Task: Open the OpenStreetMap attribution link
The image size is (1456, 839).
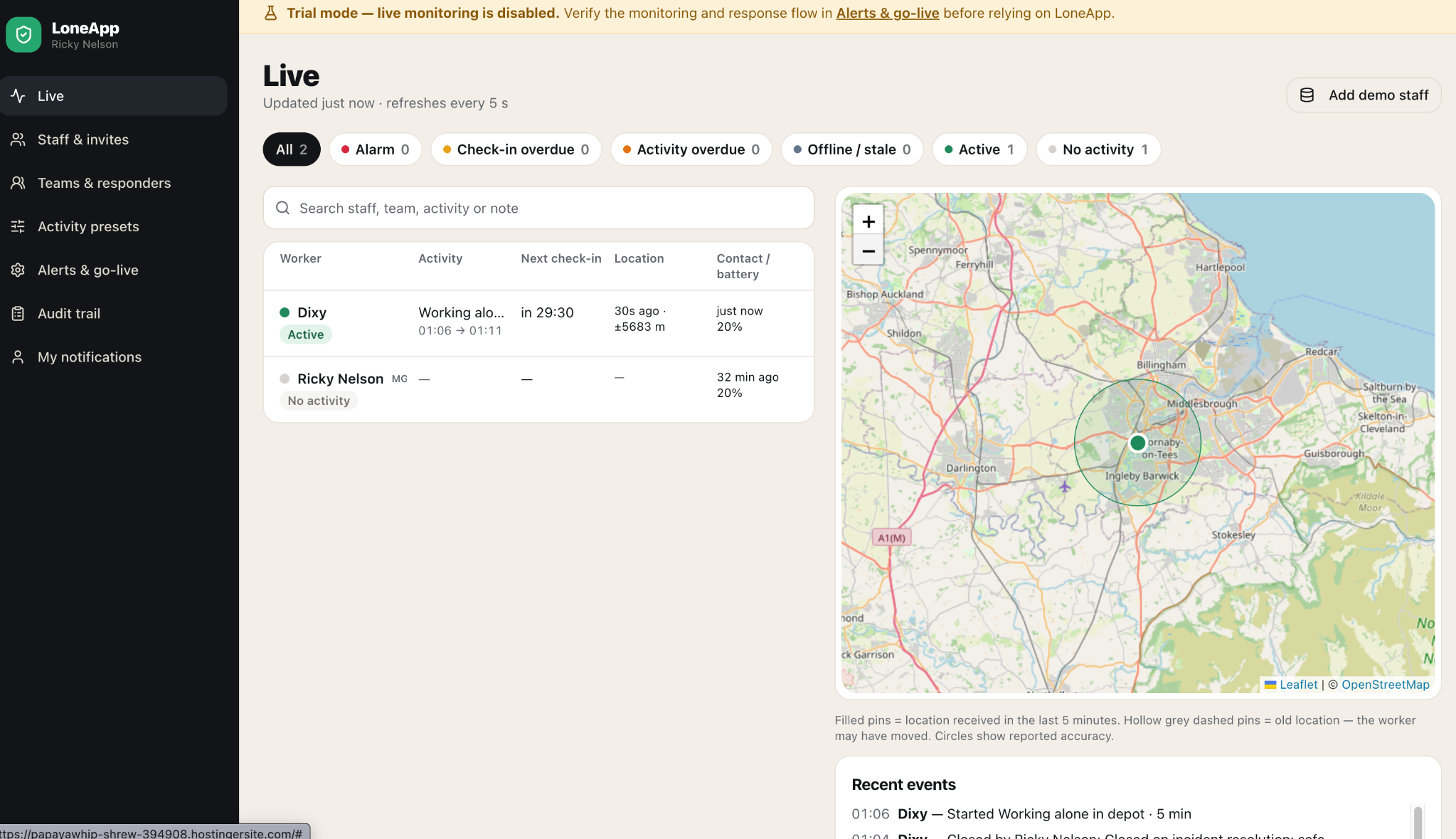Action: (1386, 685)
